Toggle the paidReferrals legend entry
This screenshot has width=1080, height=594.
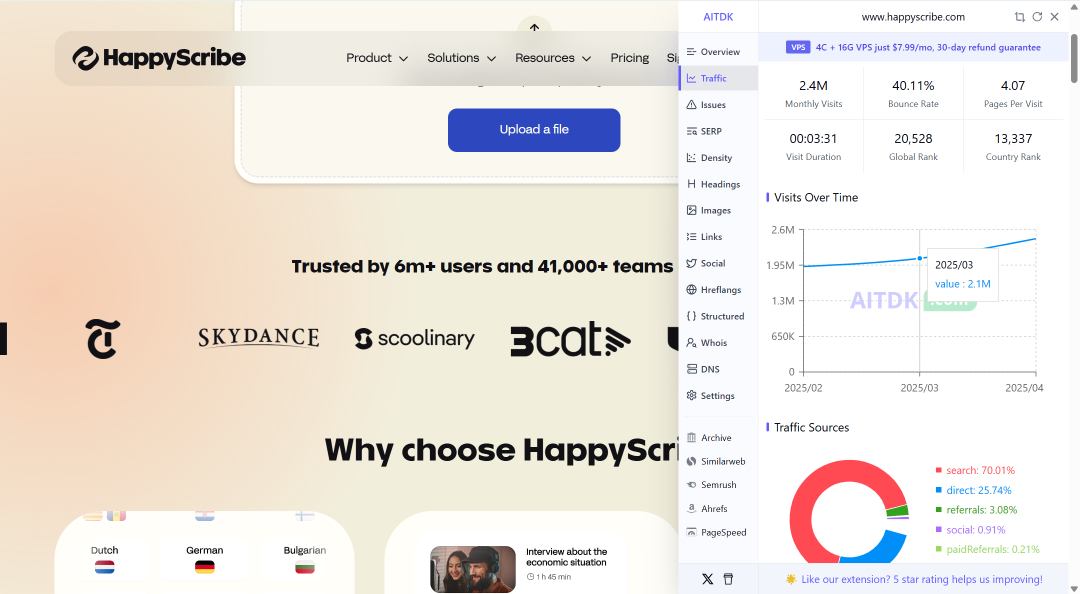(x=987, y=549)
